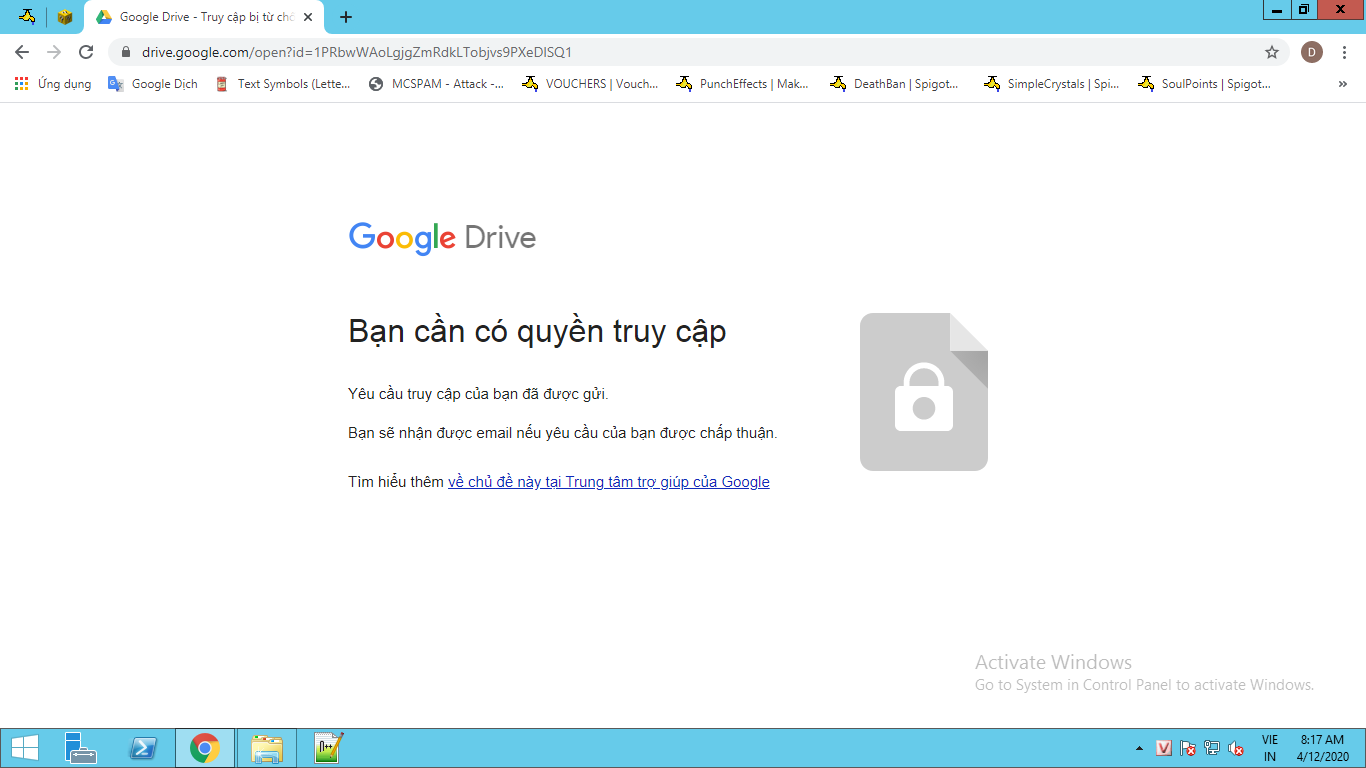Open the Windows Start menu
The height and width of the screenshot is (768, 1366).
pyautogui.click(x=24, y=748)
